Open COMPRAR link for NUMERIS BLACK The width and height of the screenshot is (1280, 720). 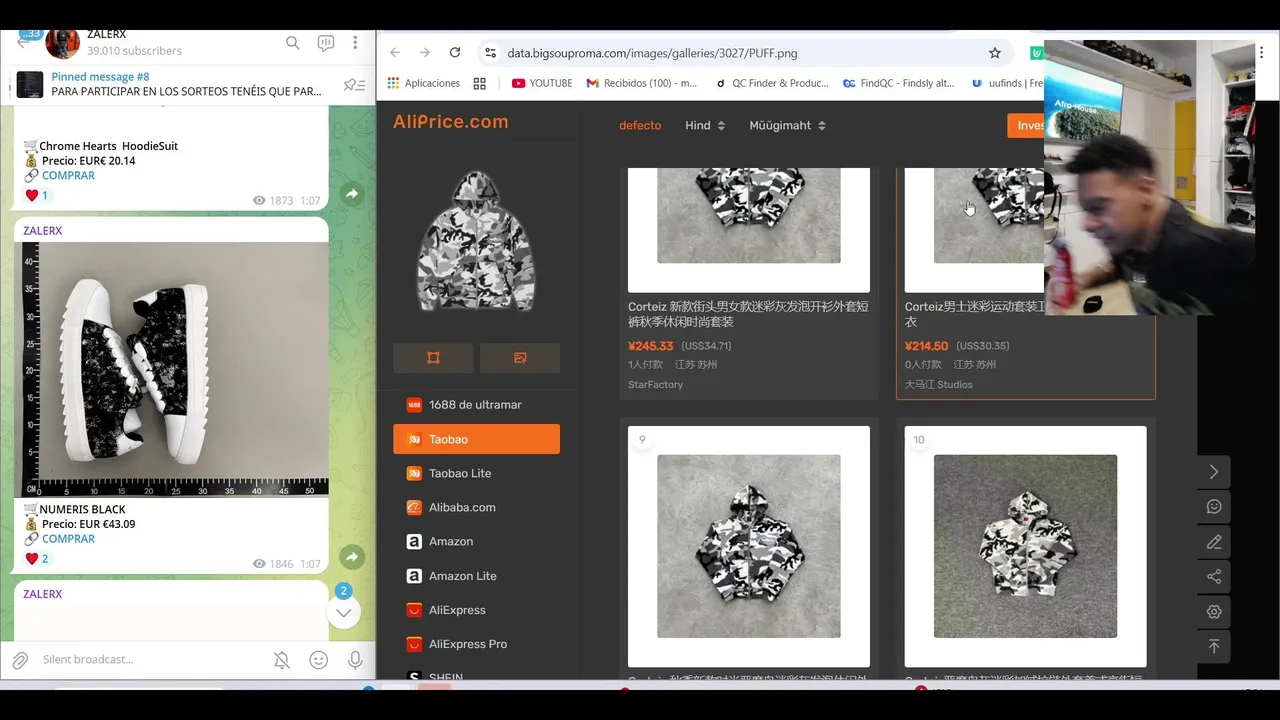point(68,538)
